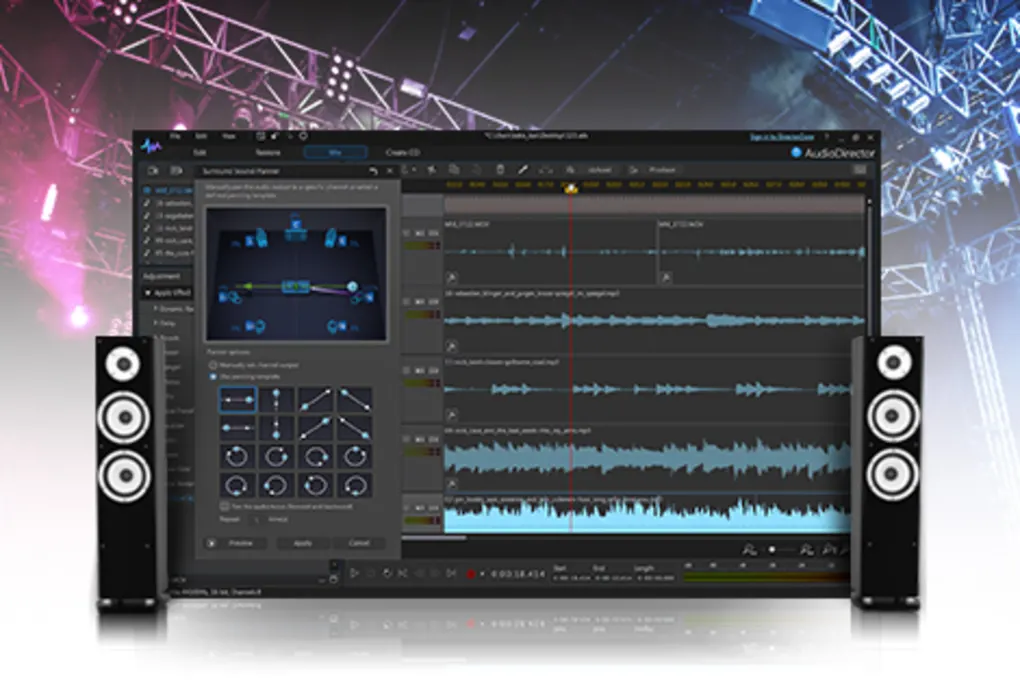Choose the selected horizontal panning template, top row
This screenshot has width=1020, height=681.
[237, 399]
